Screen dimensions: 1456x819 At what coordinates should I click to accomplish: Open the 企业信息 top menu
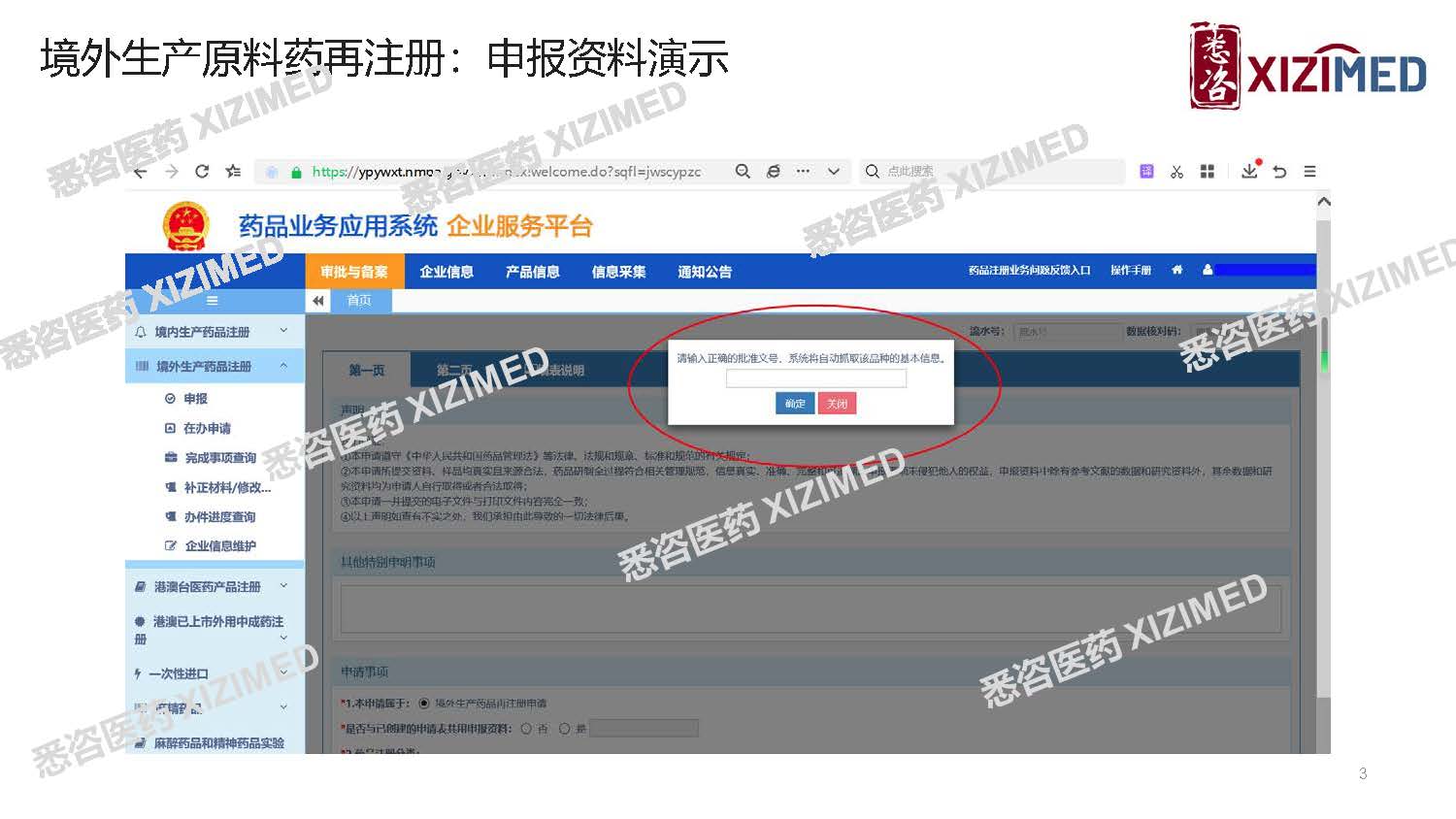[x=446, y=272]
